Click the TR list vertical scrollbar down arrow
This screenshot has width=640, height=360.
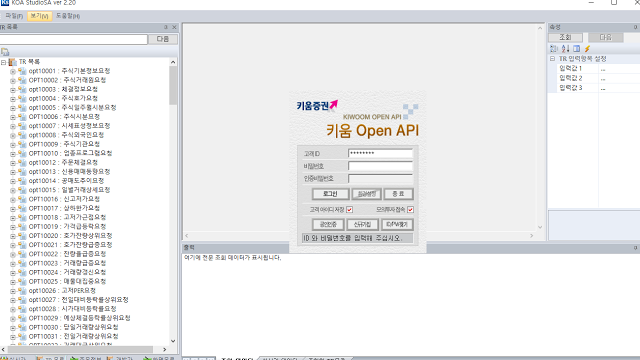(x=173, y=341)
